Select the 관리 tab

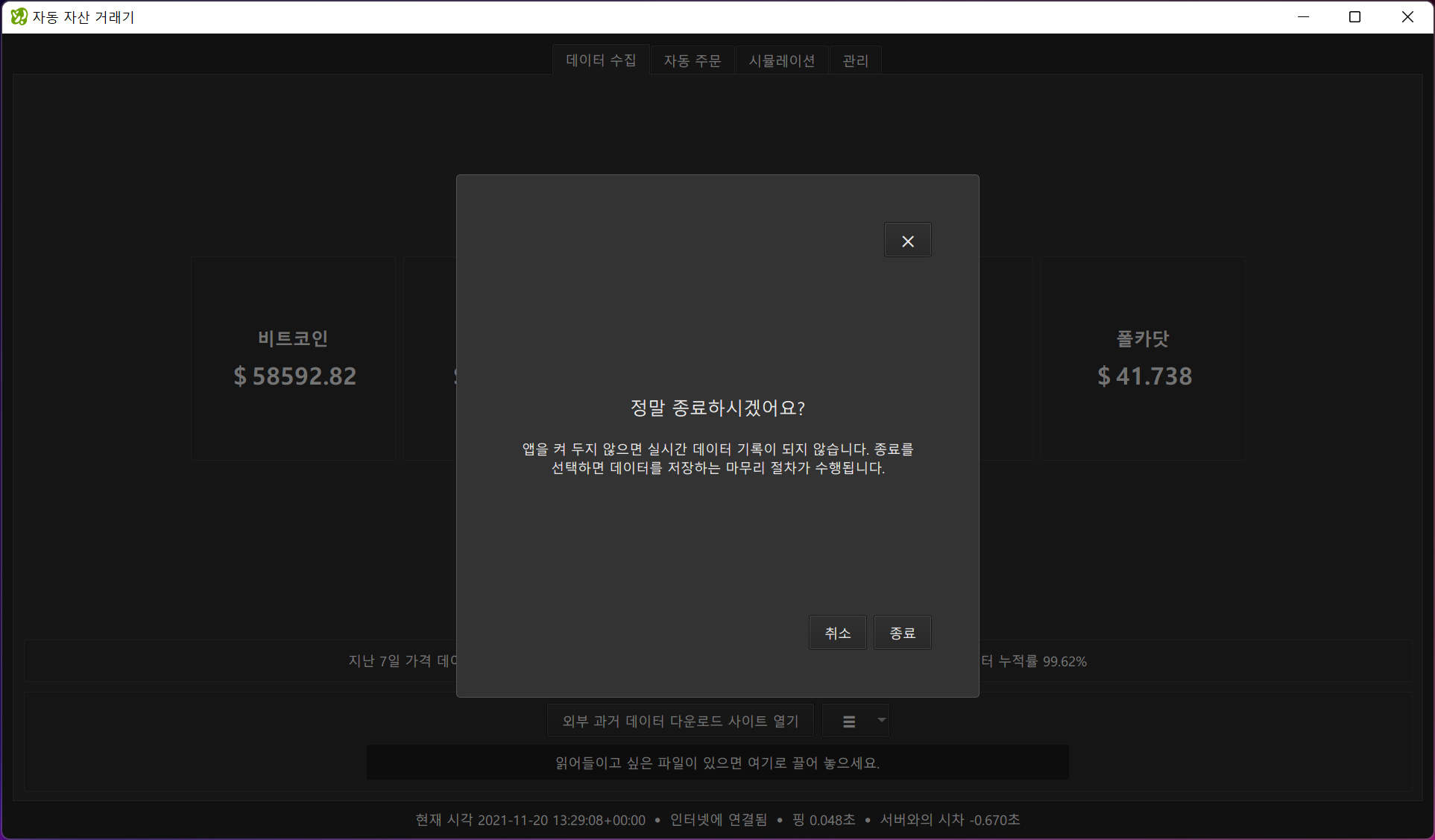pyautogui.click(x=855, y=60)
